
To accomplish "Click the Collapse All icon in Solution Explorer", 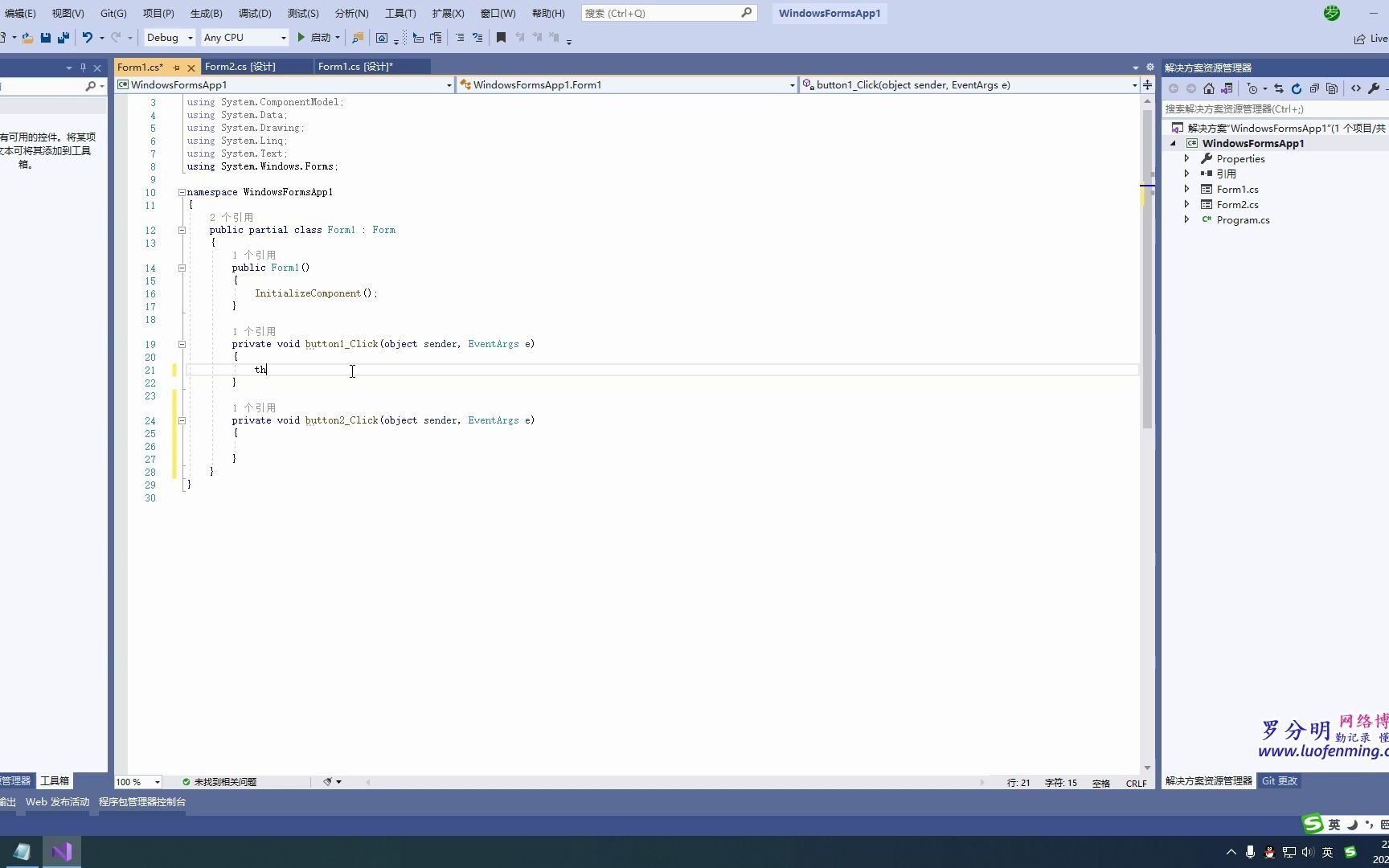I will (x=1315, y=88).
